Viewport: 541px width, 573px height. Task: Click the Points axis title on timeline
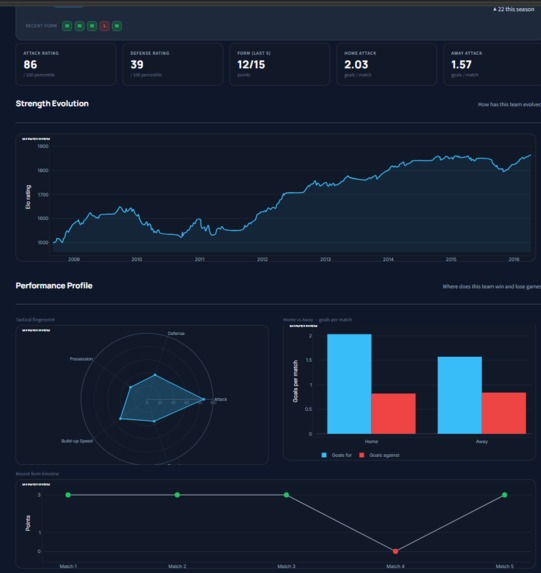28,523
